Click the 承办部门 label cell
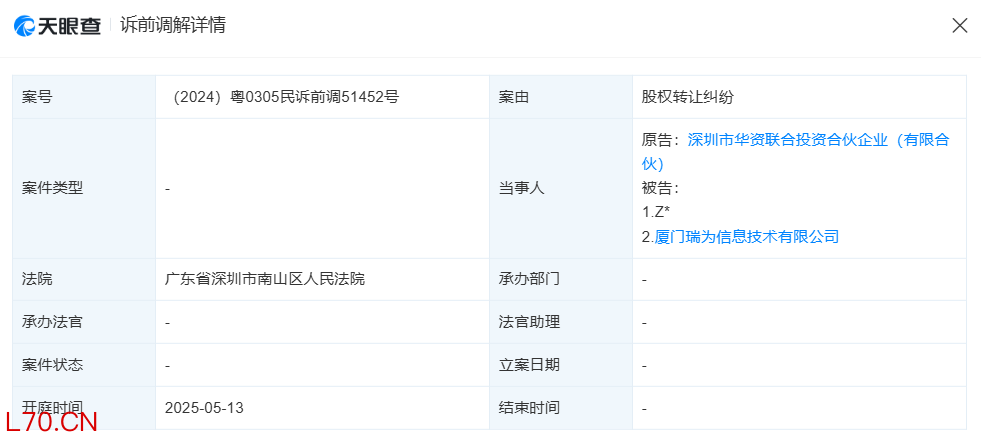 [529, 279]
